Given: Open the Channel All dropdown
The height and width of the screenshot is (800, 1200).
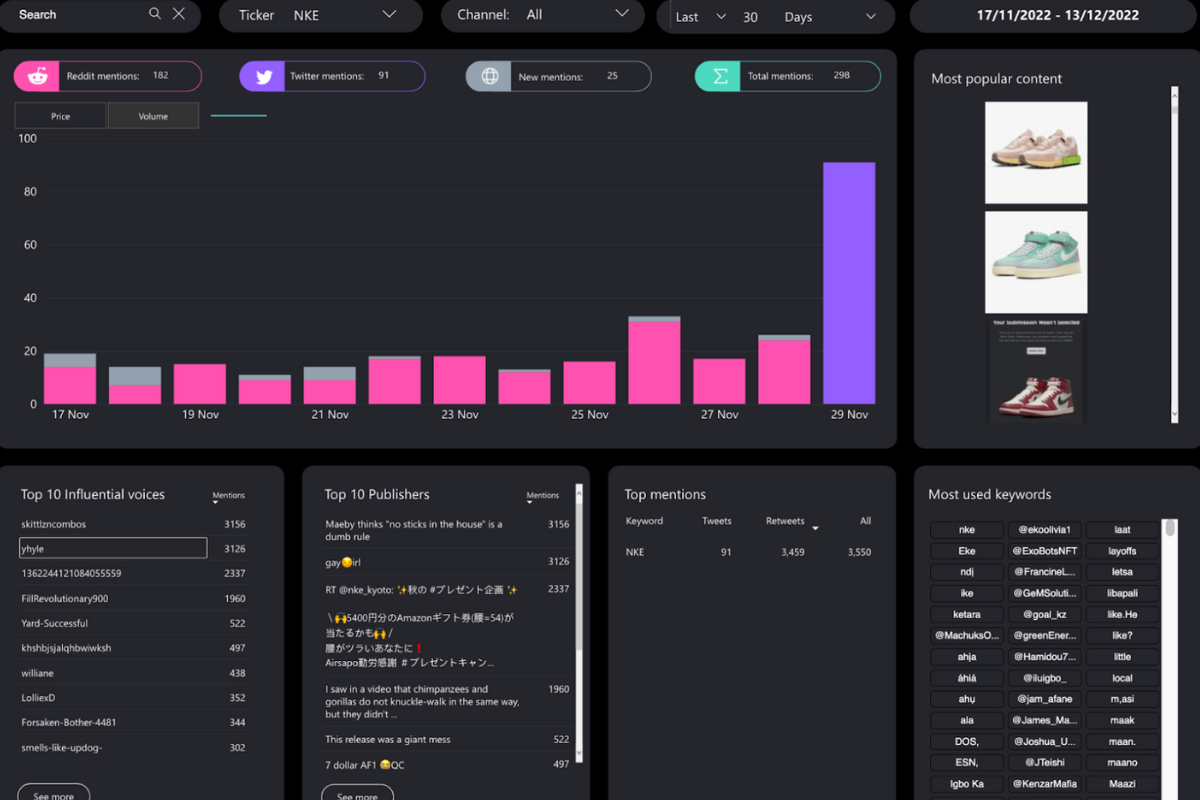Looking at the screenshot, I should click(544, 15).
